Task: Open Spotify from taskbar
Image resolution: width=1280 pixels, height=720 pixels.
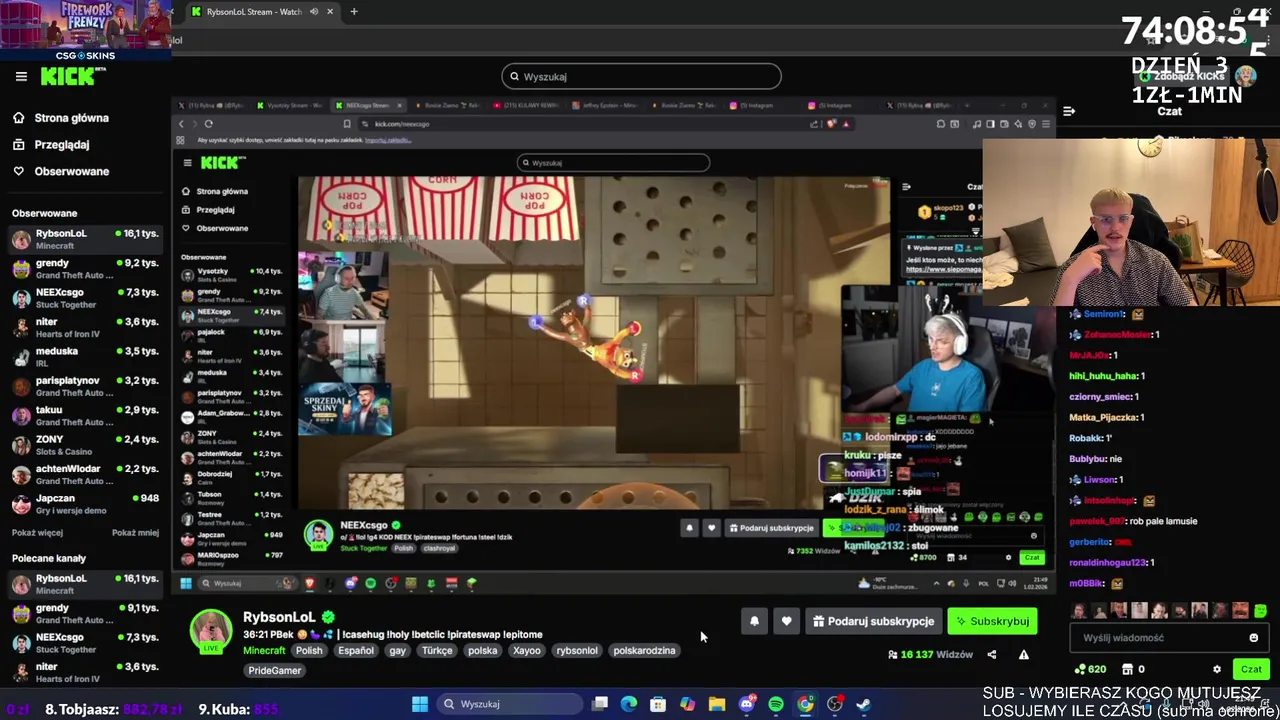Action: click(776, 704)
